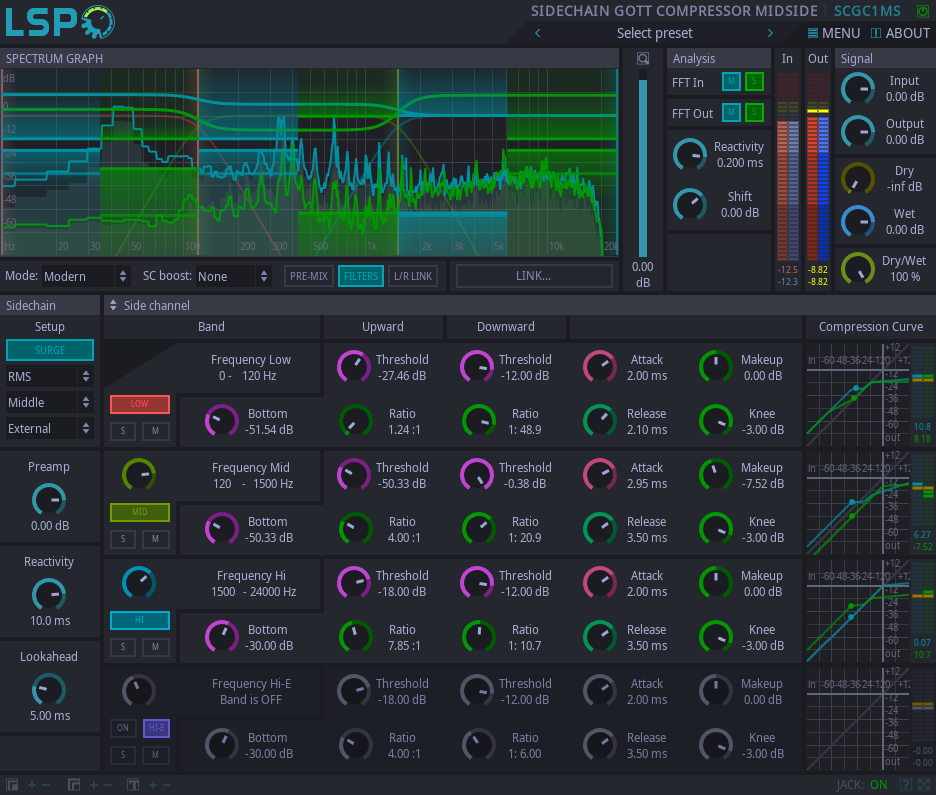Click the power icon in the top-right corner
This screenshot has width=936, height=795.
(x=922, y=10)
